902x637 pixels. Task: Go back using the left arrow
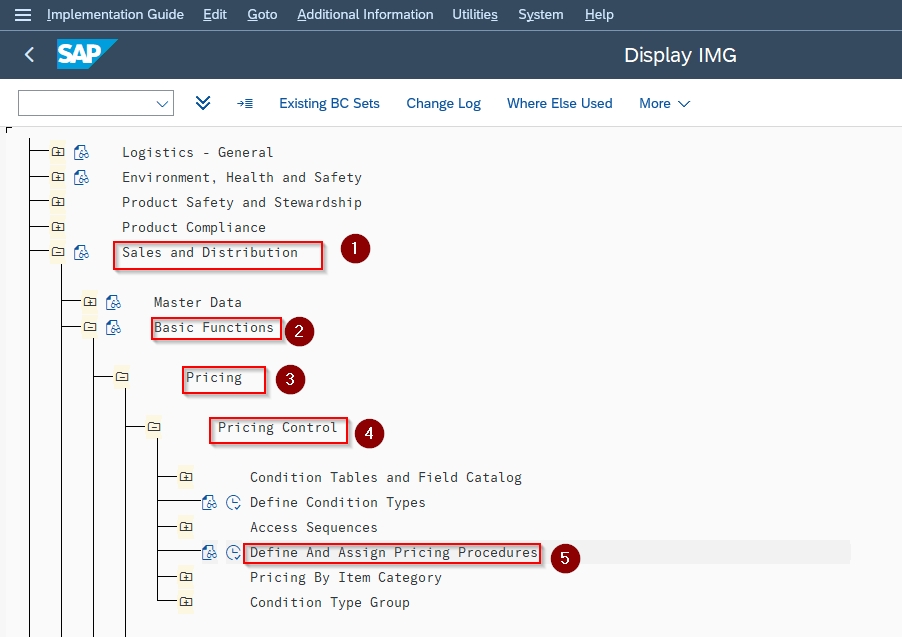click(x=29, y=55)
